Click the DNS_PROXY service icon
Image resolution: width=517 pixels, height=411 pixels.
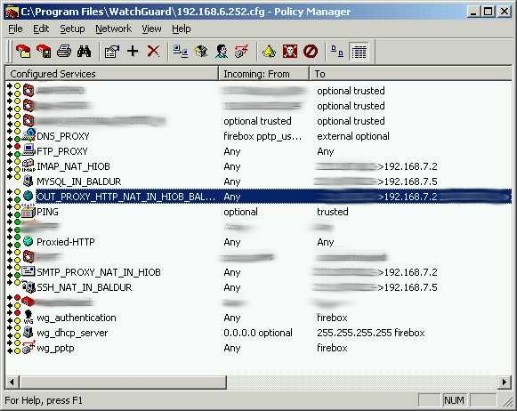29,135
